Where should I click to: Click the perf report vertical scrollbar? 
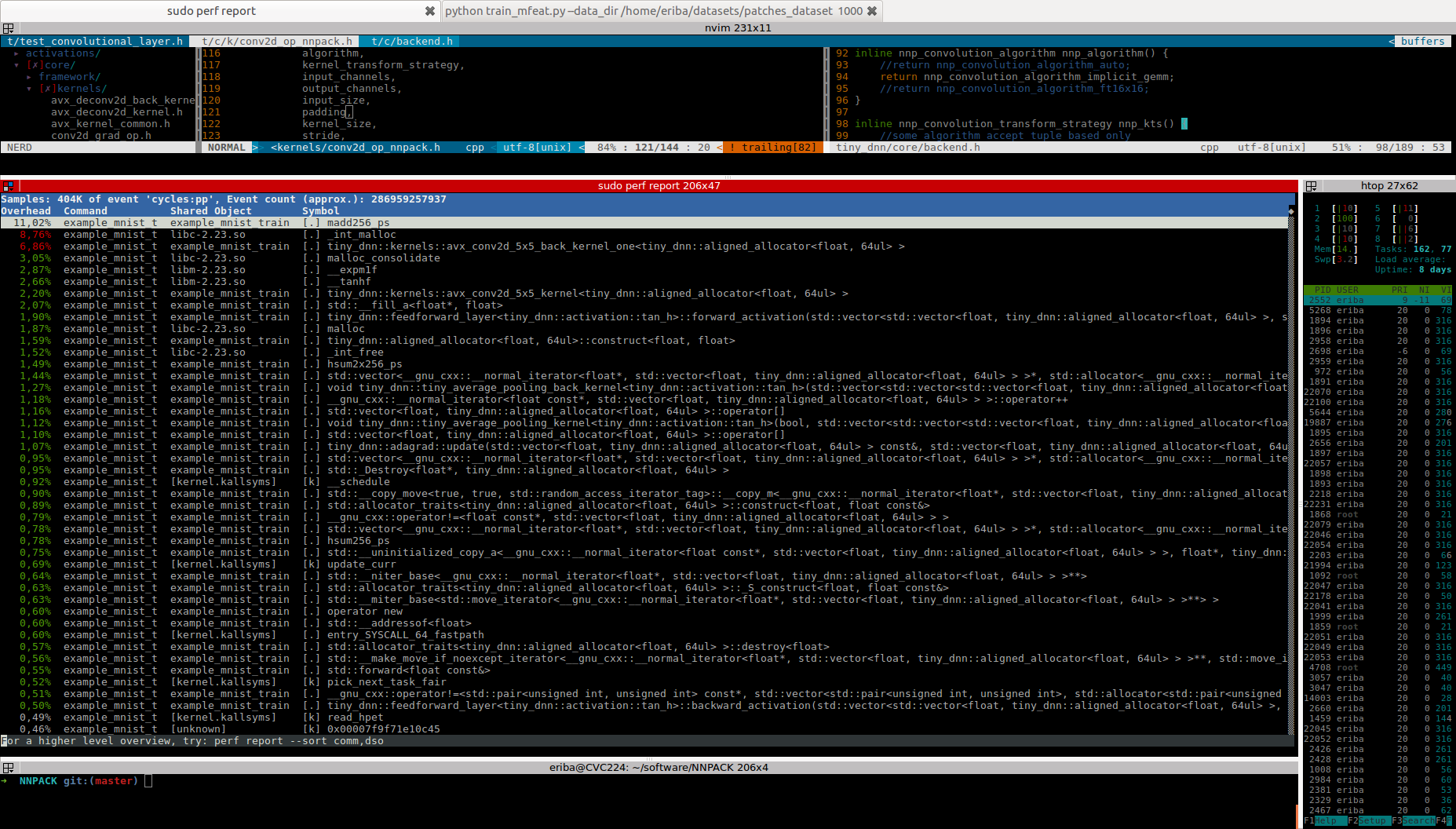[1291, 474]
